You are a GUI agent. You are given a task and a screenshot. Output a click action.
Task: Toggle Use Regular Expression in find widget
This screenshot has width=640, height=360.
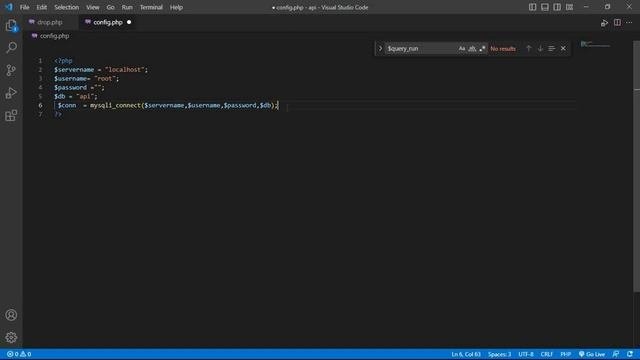click(x=482, y=49)
